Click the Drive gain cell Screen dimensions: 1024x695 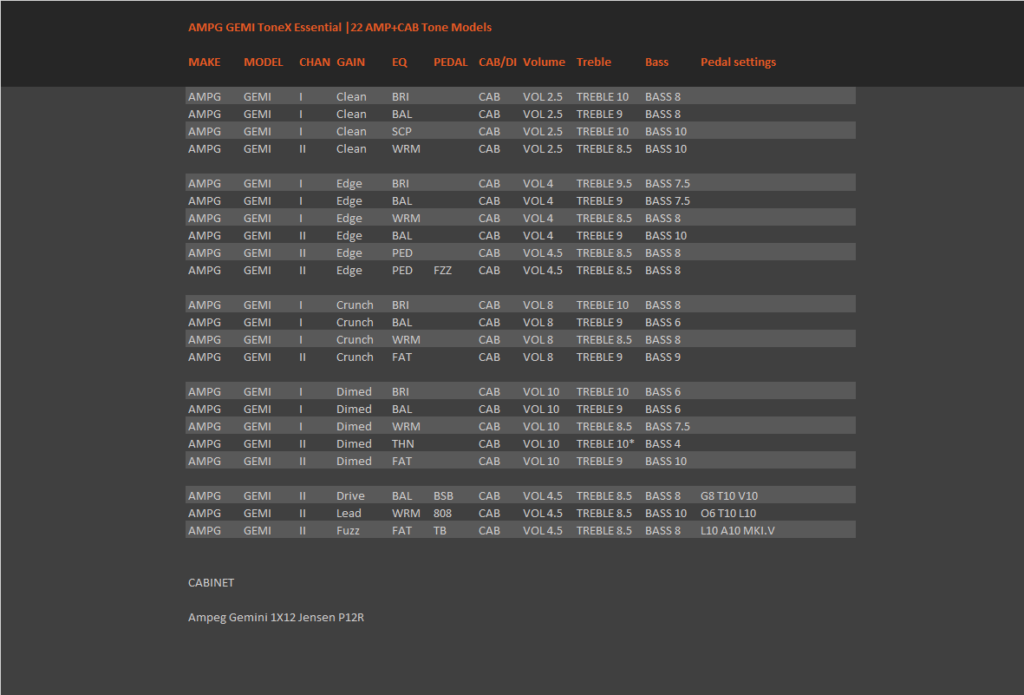tap(351, 496)
